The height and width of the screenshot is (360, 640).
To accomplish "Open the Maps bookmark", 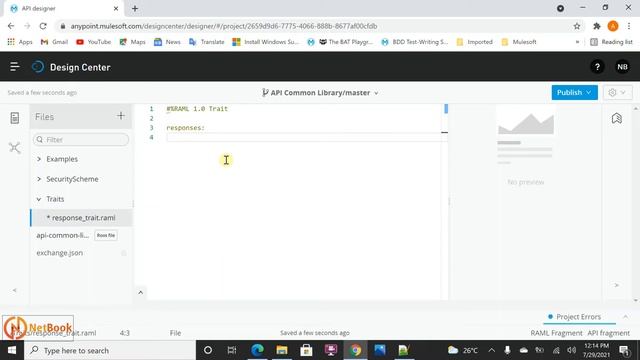I will pyautogui.click(x=132, y=42).
